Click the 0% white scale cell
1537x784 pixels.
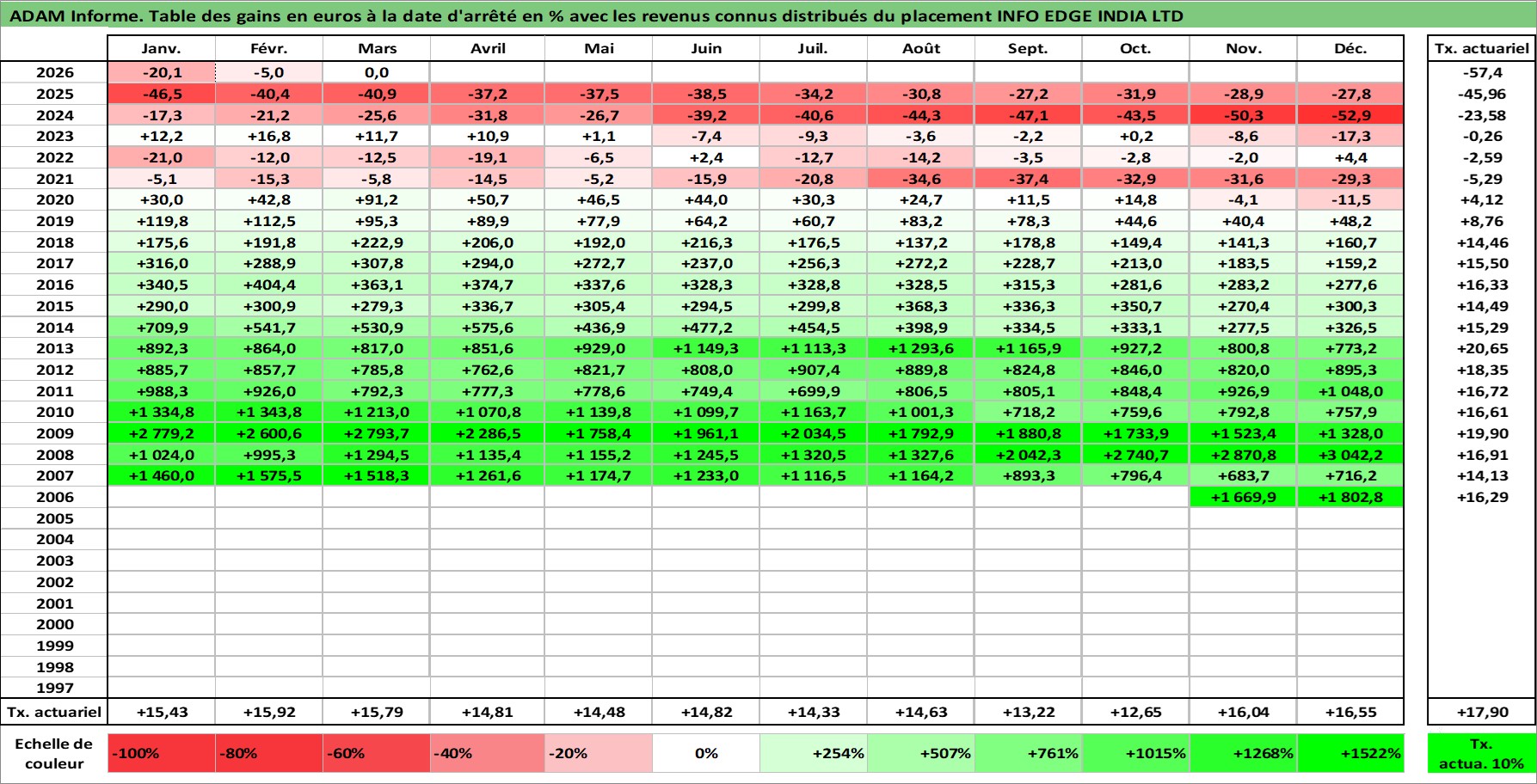click(x=706, y=753)
